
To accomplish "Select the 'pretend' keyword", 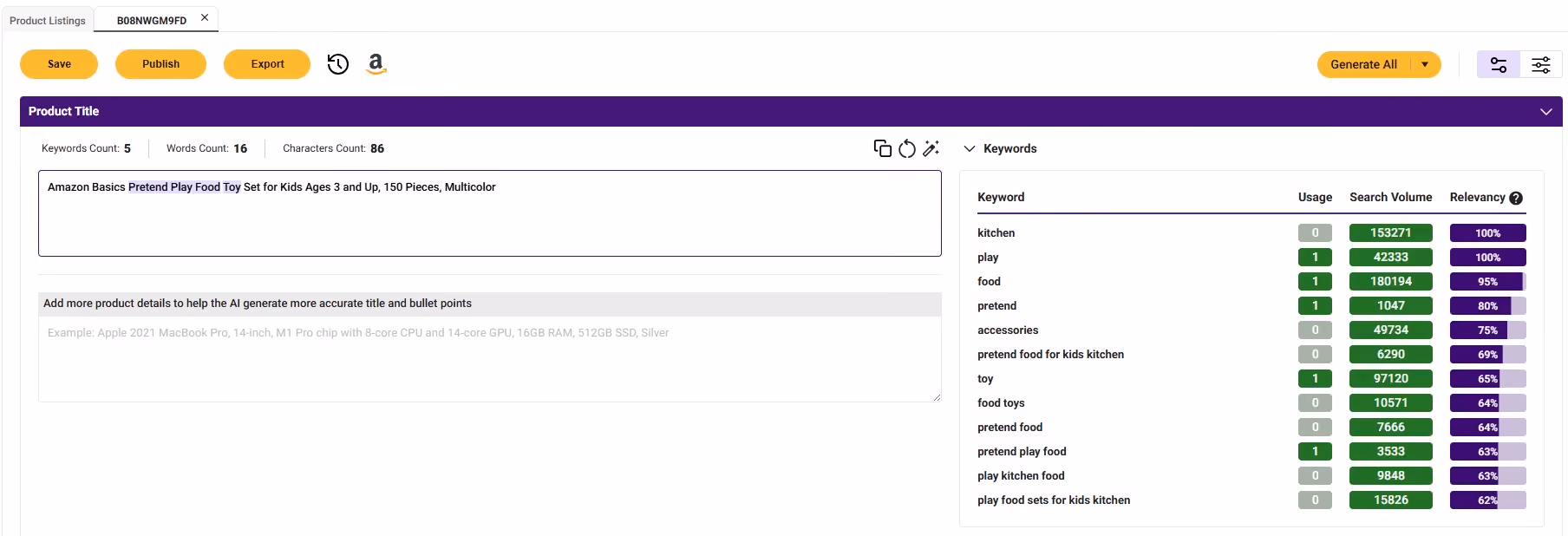I will [996, 306].
